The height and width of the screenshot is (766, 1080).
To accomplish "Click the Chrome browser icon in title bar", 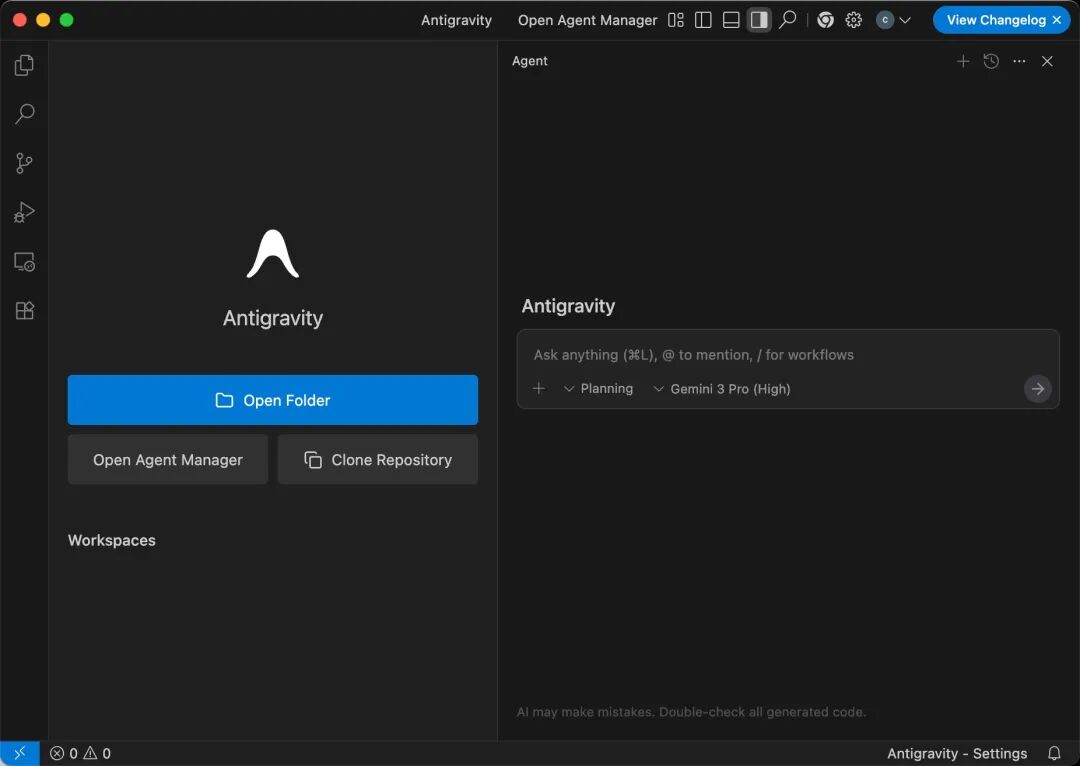I will 825,20.
